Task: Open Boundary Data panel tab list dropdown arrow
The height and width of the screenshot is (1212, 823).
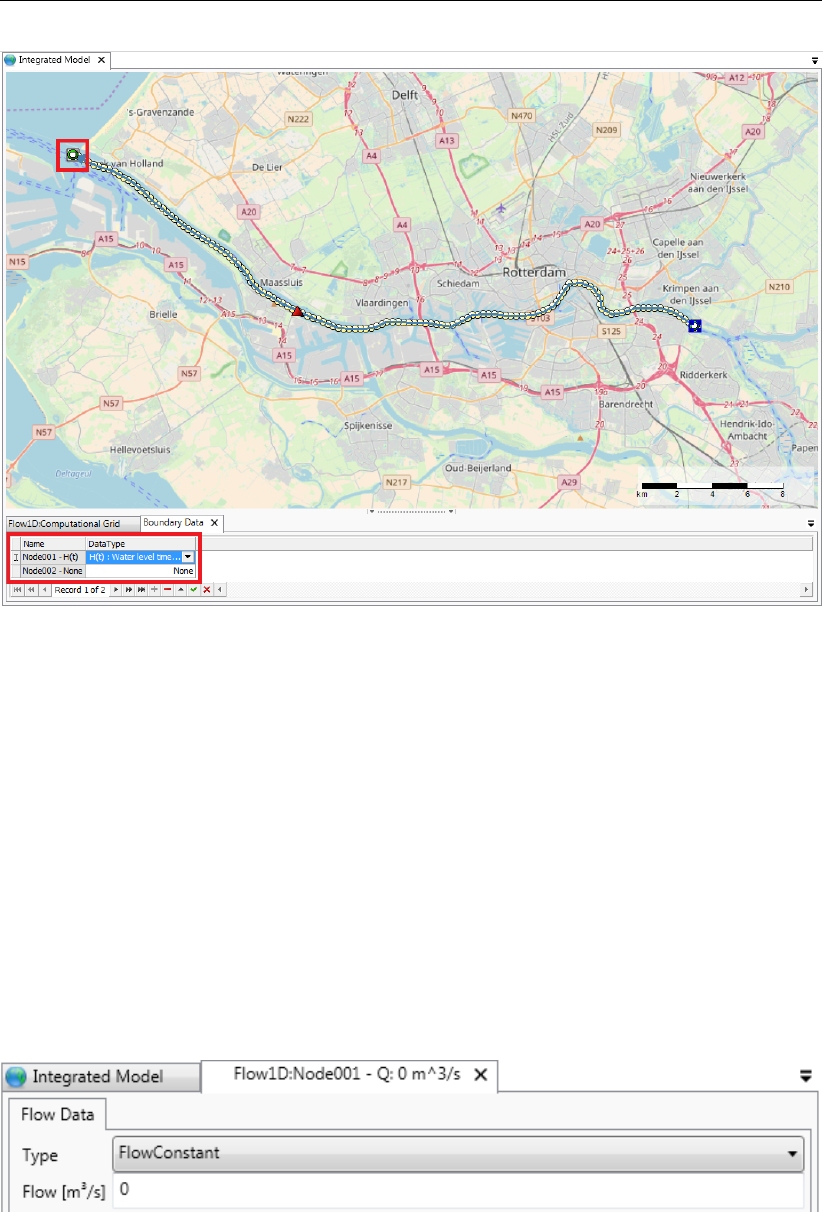Action: point(812,523)
